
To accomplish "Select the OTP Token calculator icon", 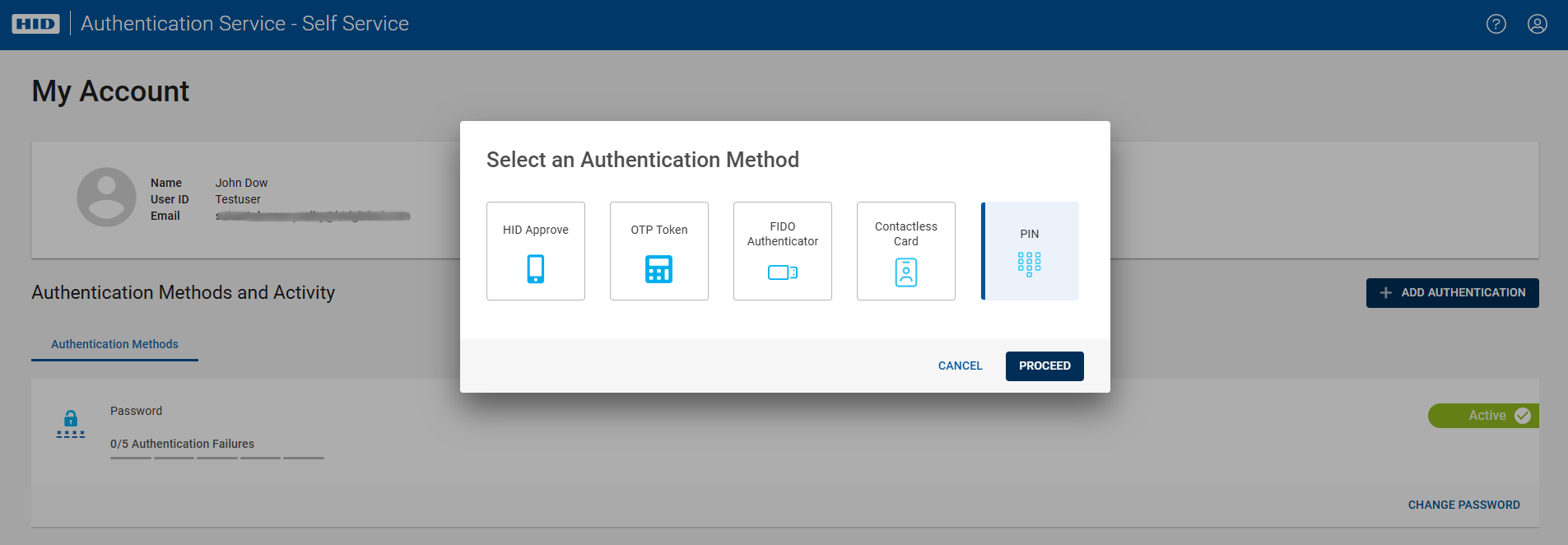I will coord(659,269).
